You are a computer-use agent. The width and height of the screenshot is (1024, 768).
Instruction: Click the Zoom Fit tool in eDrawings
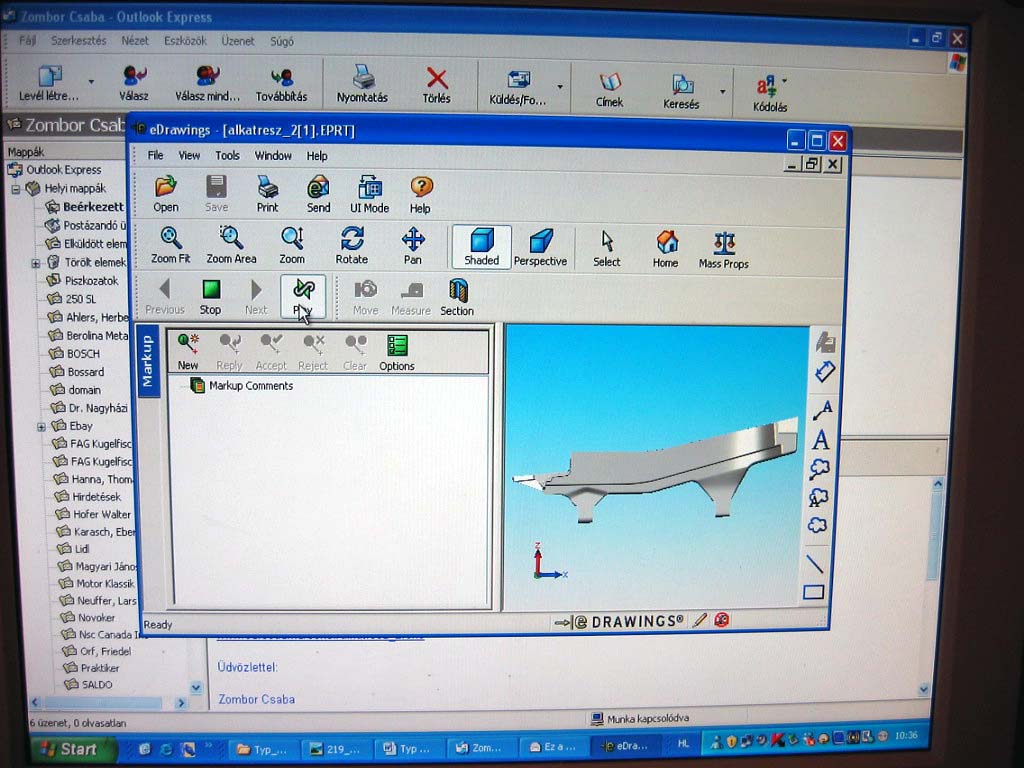[x=171, y=245]
